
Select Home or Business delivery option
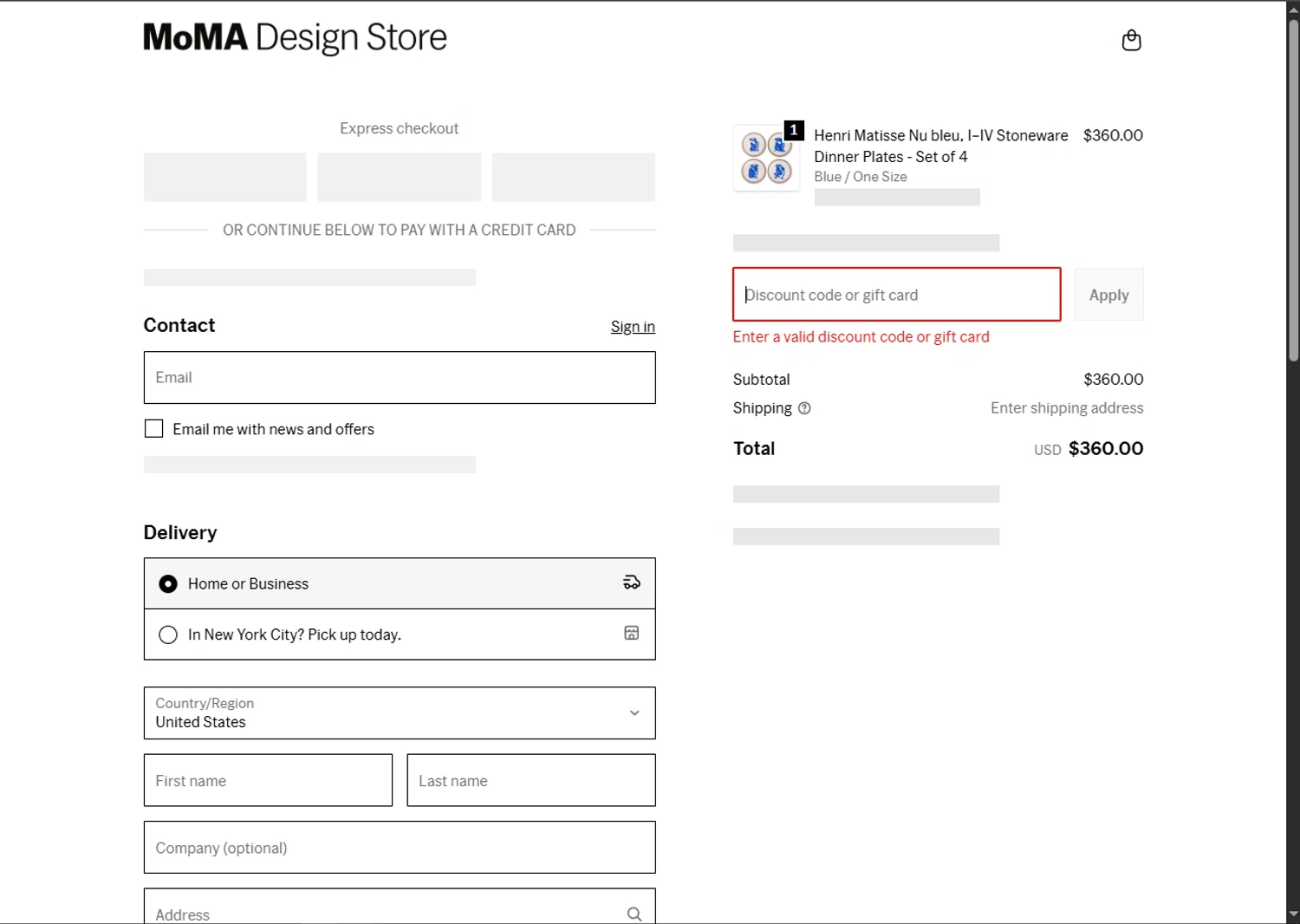[x=400, y=583]
